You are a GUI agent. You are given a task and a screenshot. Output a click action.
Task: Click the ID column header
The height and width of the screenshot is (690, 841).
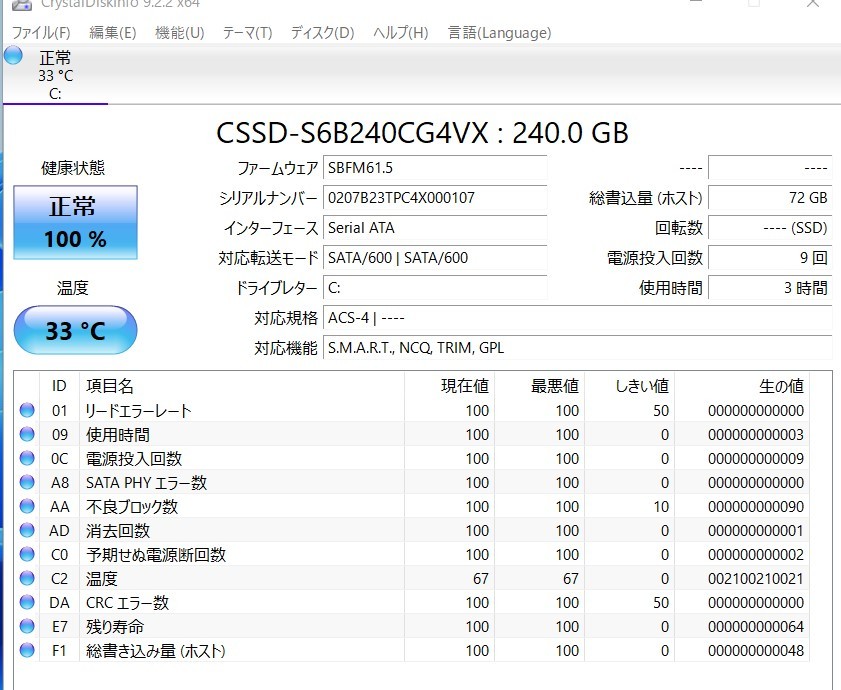pos(59,386)
